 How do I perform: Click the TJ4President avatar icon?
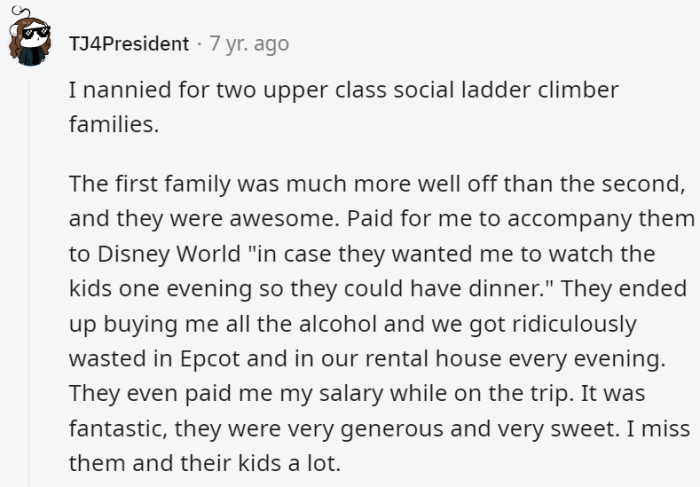pyautogui.click(x=30, y=42)
